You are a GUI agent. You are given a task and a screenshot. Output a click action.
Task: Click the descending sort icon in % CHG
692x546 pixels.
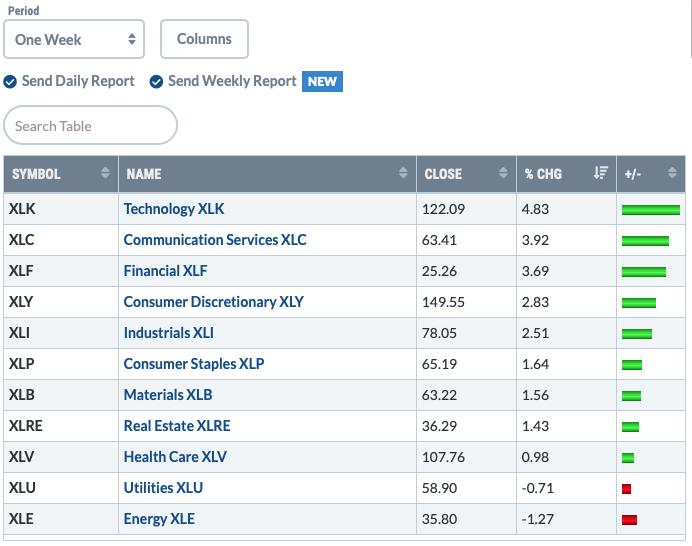[x=601, y=173]
